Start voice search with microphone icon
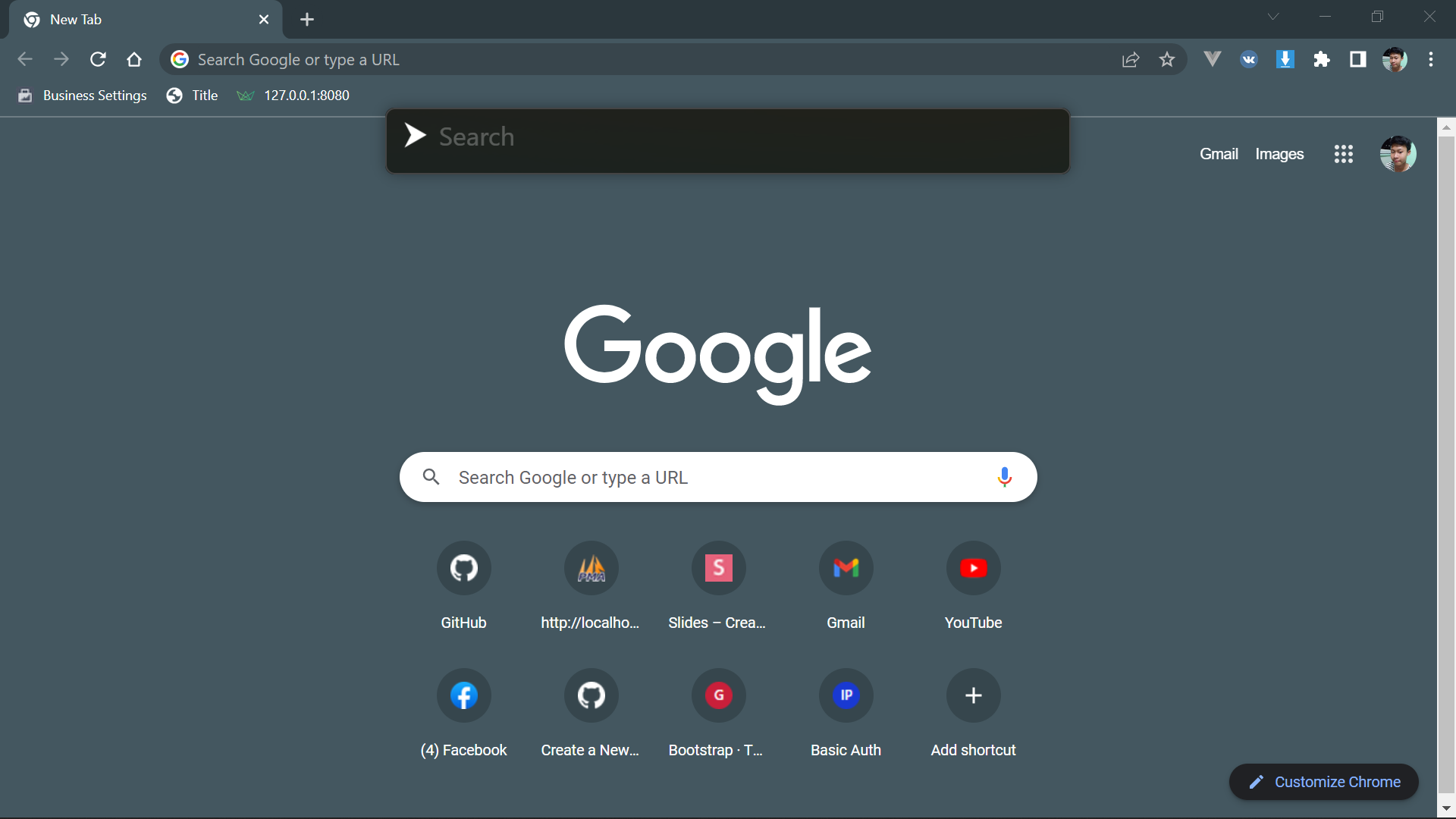 pyautogui.click(x=1005, y=477)
